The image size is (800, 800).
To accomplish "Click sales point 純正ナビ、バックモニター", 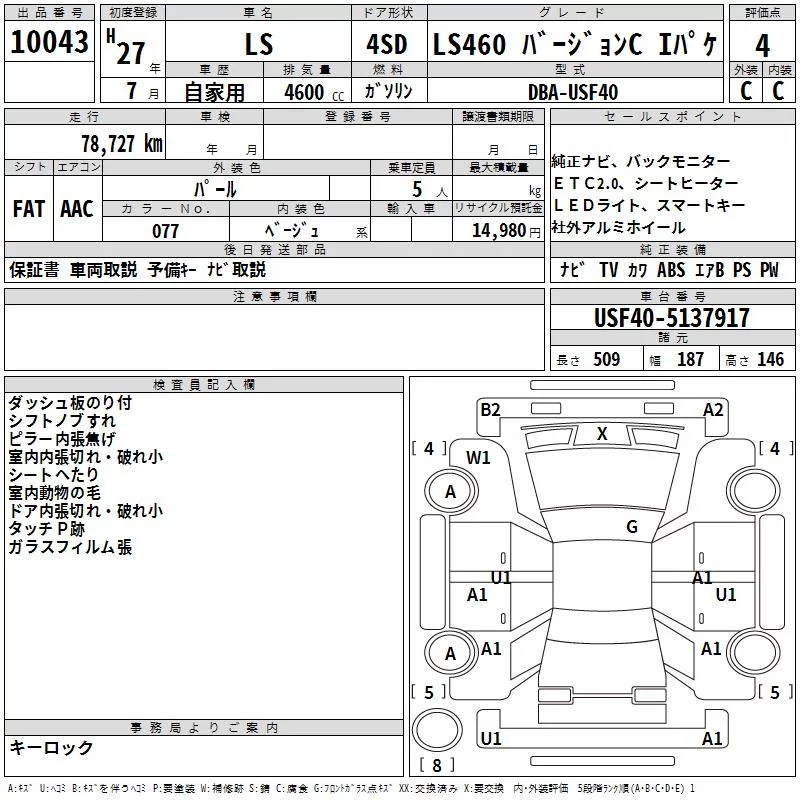I will coord(641,161).
